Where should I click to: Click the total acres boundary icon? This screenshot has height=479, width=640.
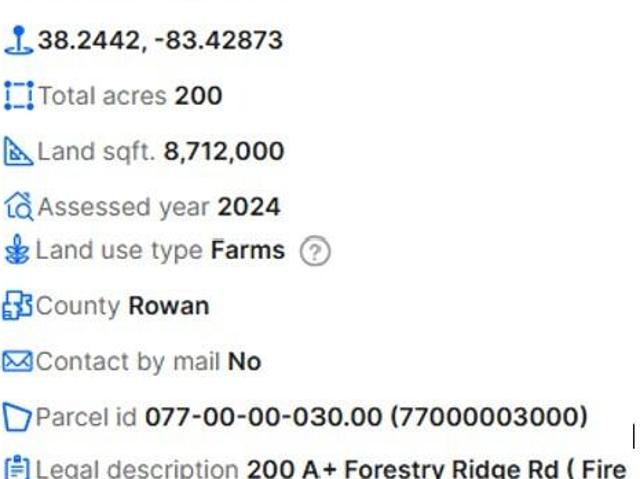18,96
